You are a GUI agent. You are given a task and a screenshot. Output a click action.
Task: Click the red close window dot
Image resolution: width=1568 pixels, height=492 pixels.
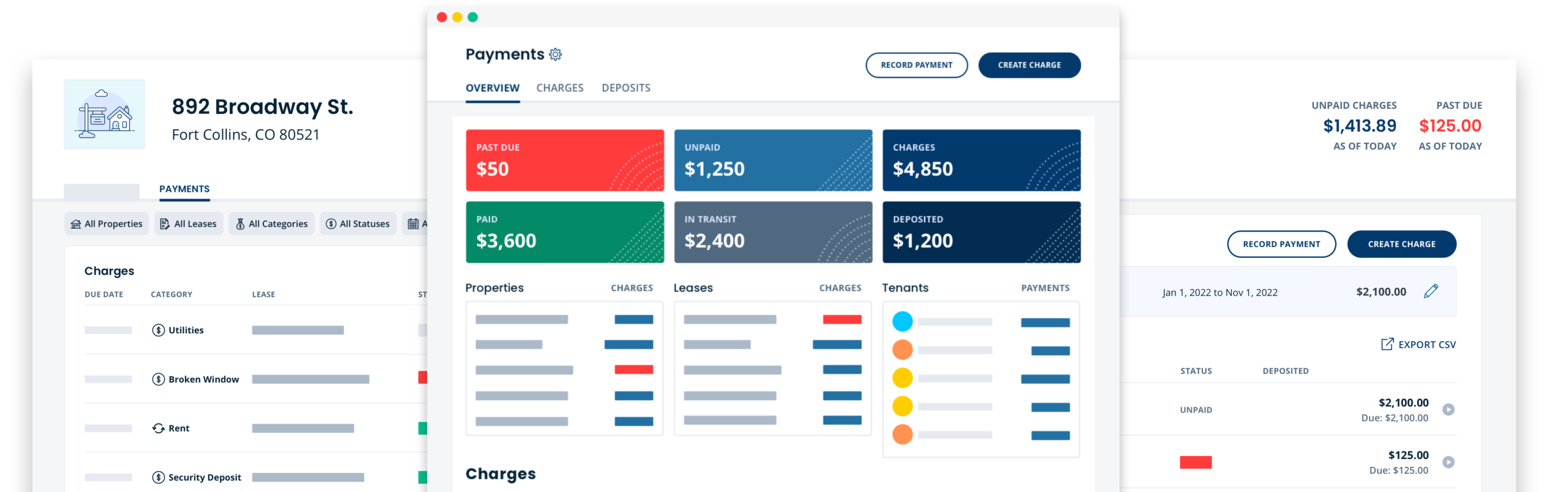(x=442, y=17)
